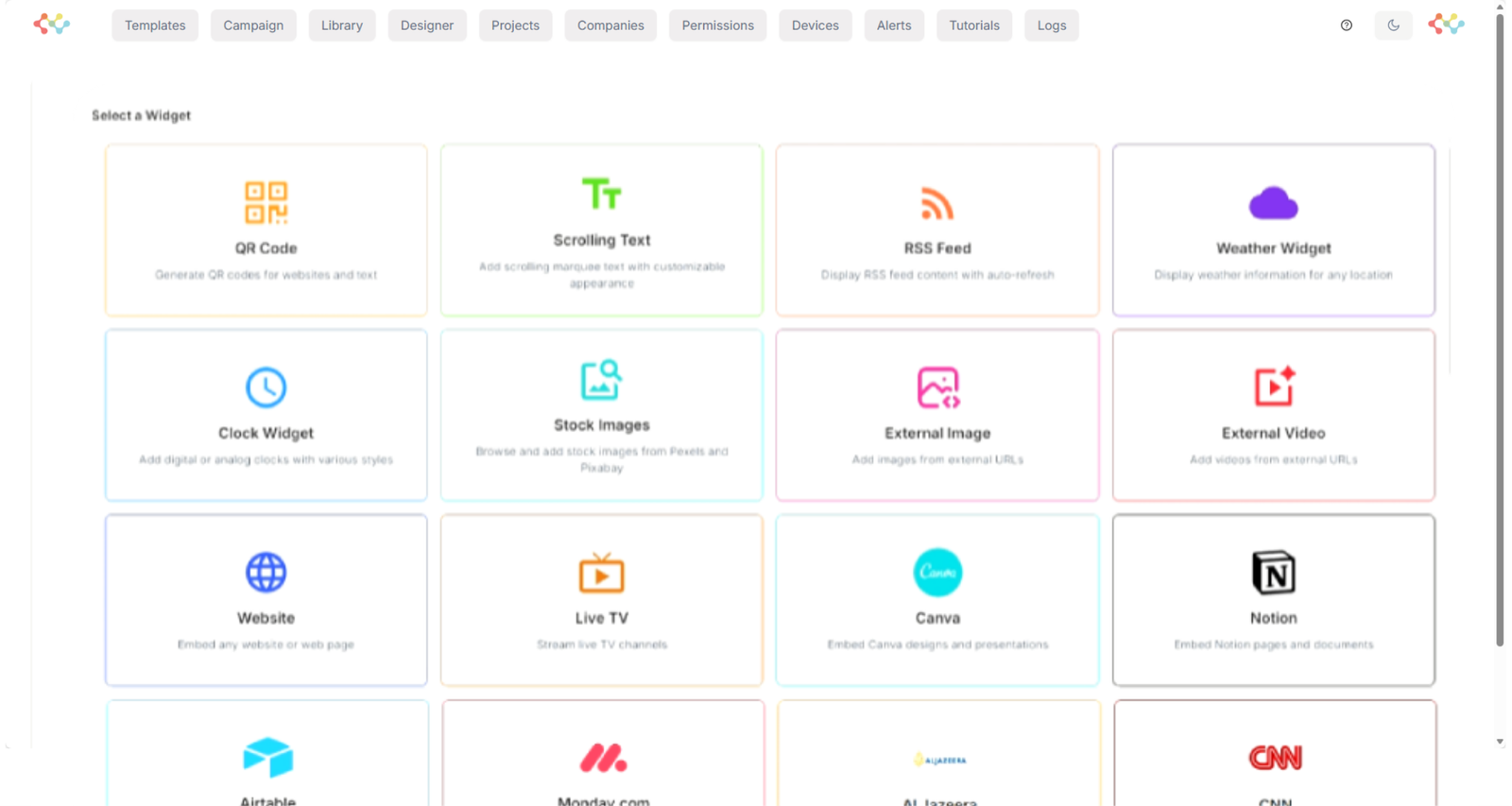Select the CNN widget logo
Screen dimensions: 1512x806
coord(1275,757)
